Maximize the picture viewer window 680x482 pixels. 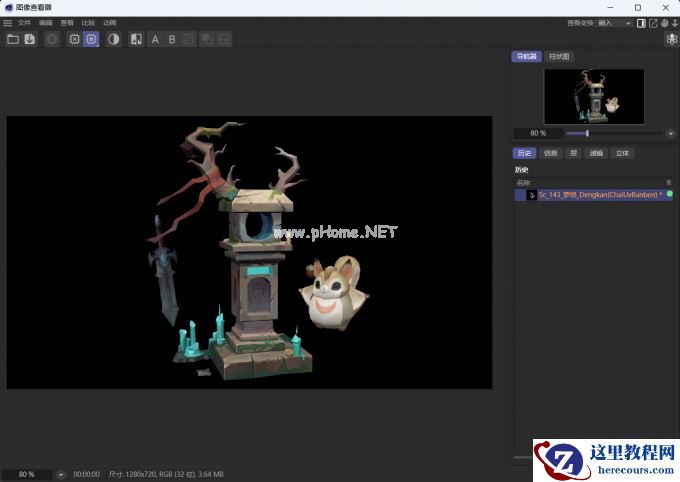[x=638, y=7]
